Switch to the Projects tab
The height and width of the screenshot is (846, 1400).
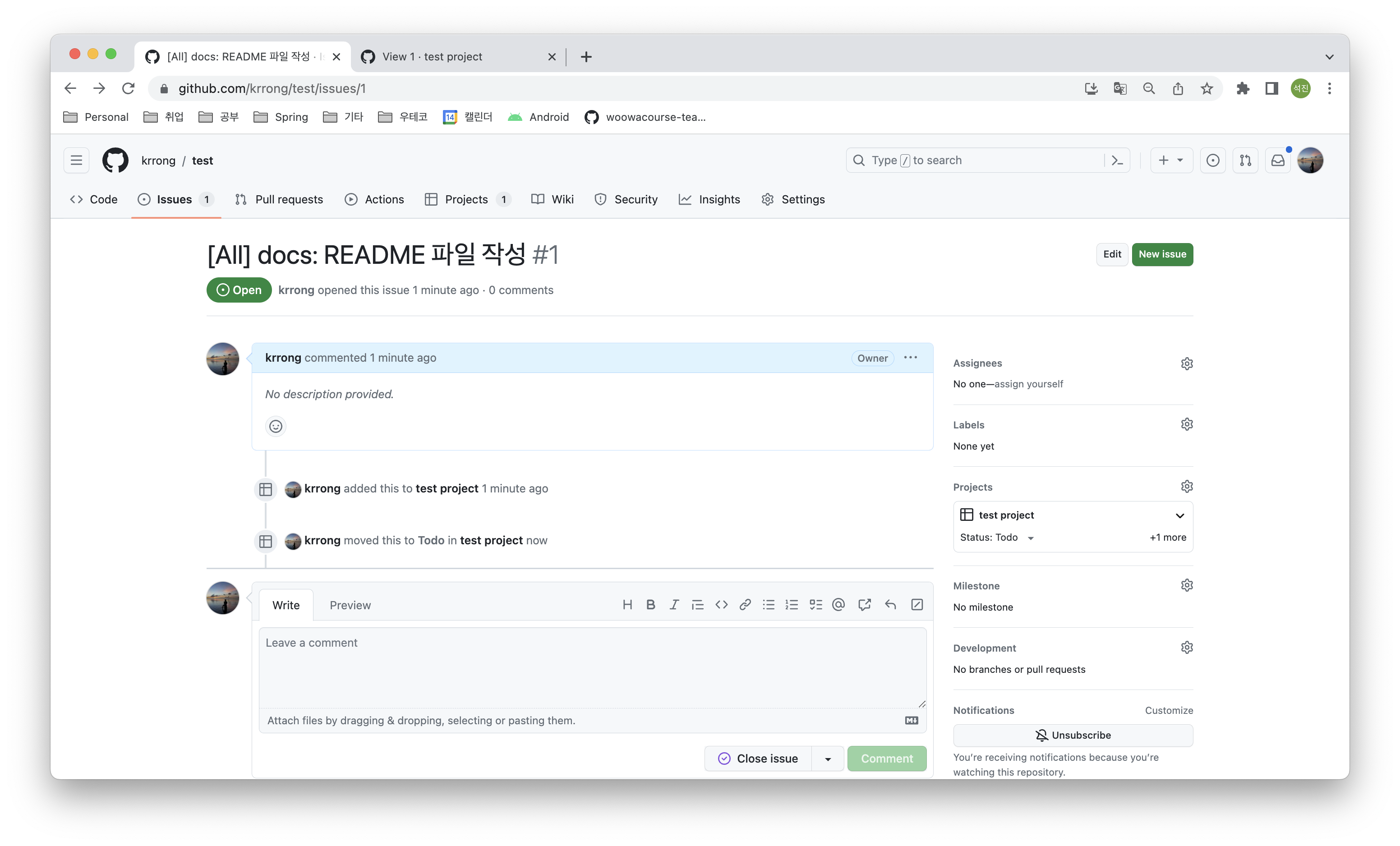click(468, 199)
